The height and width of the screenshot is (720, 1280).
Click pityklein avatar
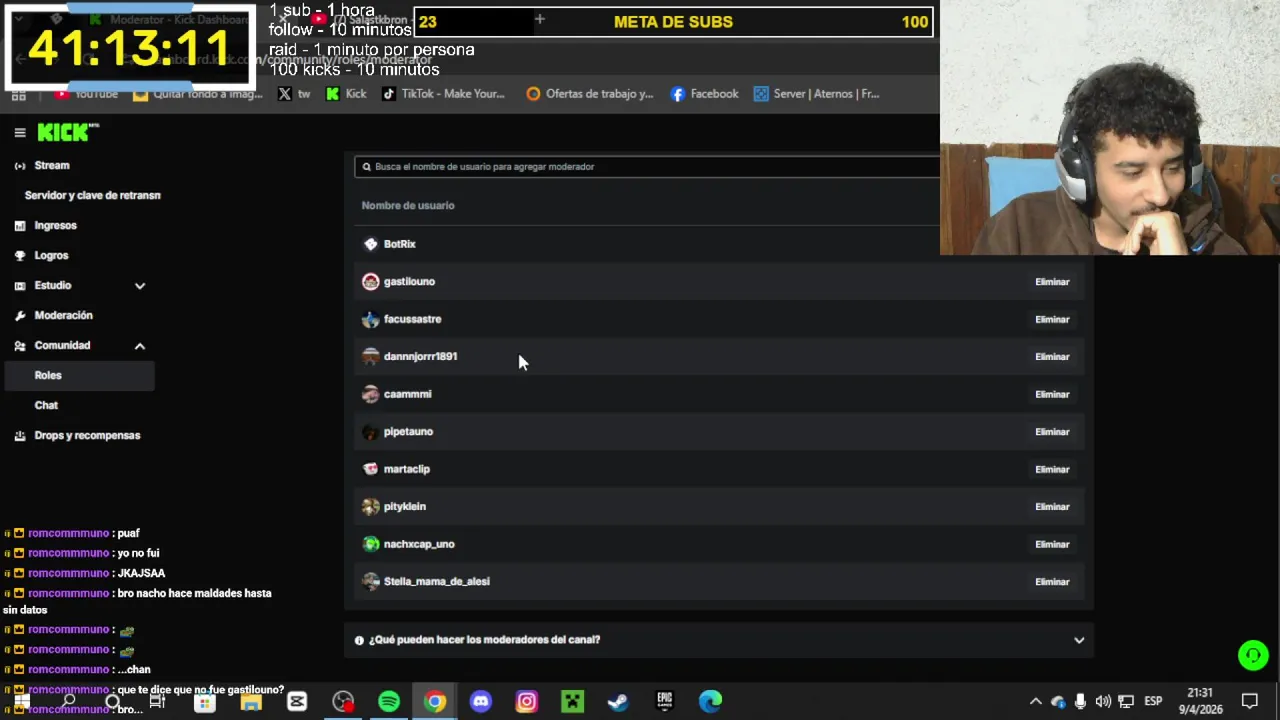[371, 507]
